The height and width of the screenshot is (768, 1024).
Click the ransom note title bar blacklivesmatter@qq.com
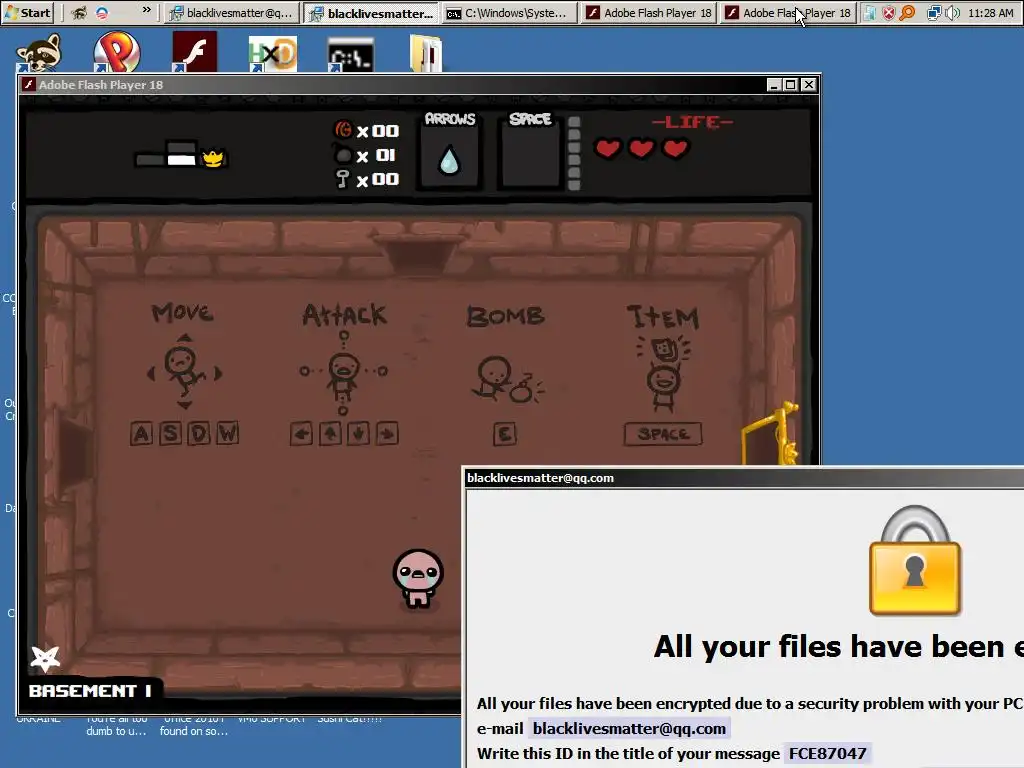[743, 478]
